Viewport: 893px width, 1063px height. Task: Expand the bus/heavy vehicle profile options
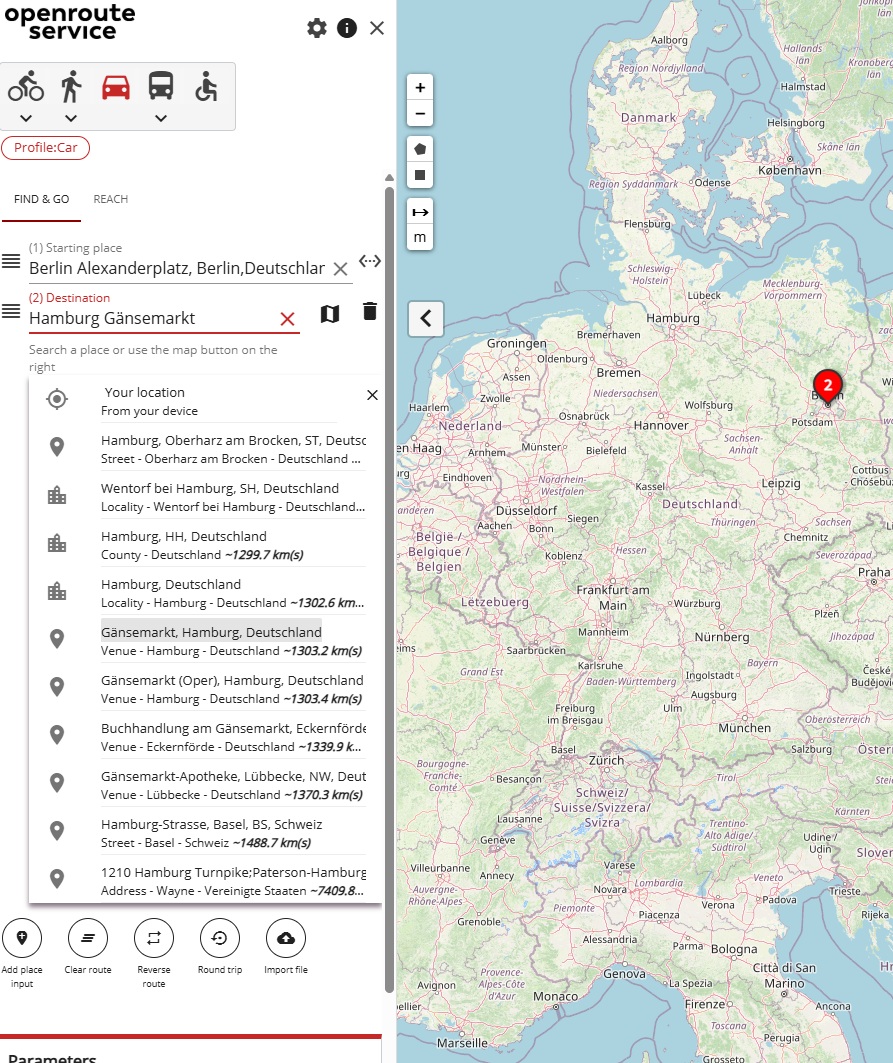pos(161,118)
